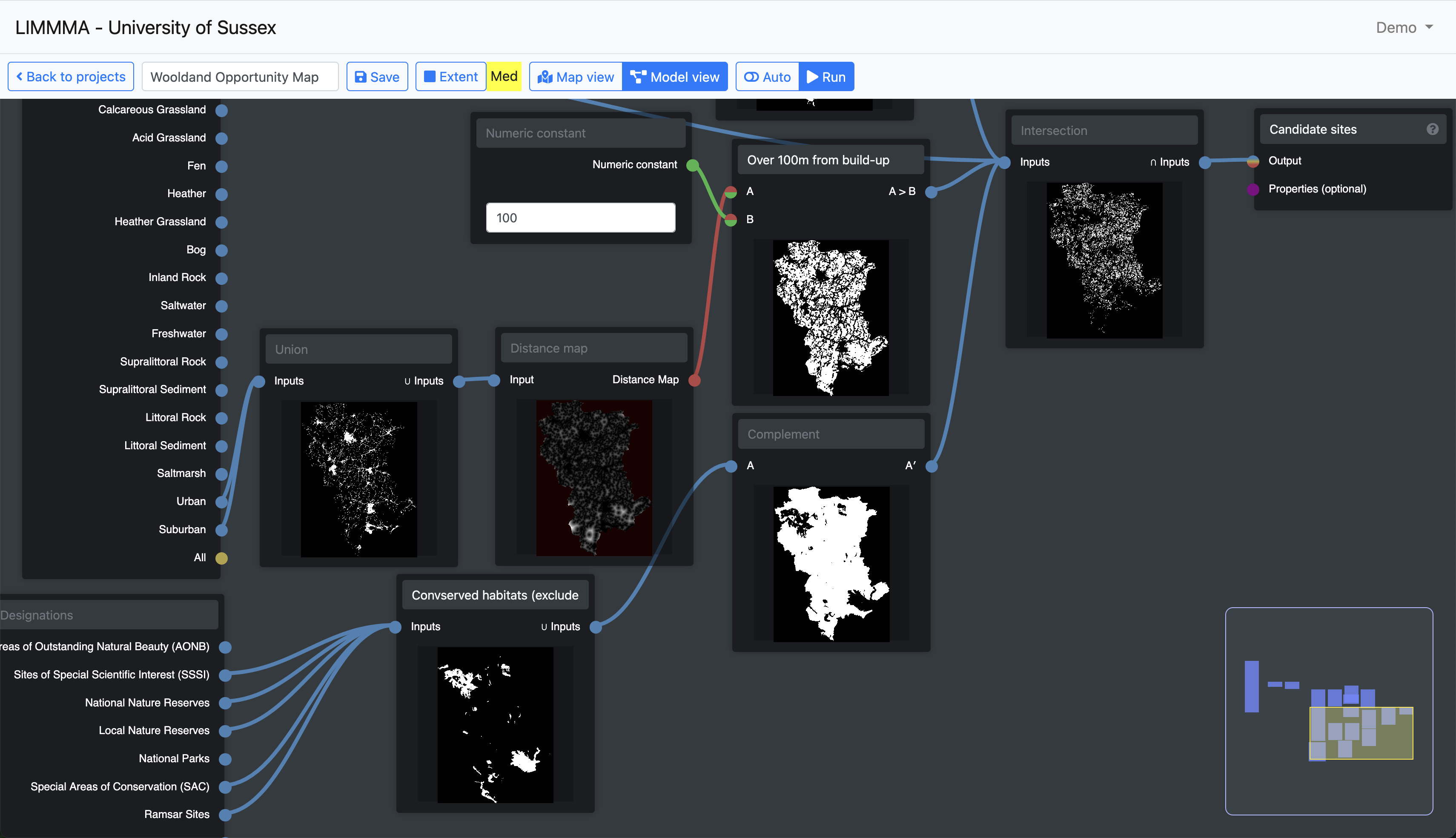Toggle the Med resolution setting

point(504,77)
